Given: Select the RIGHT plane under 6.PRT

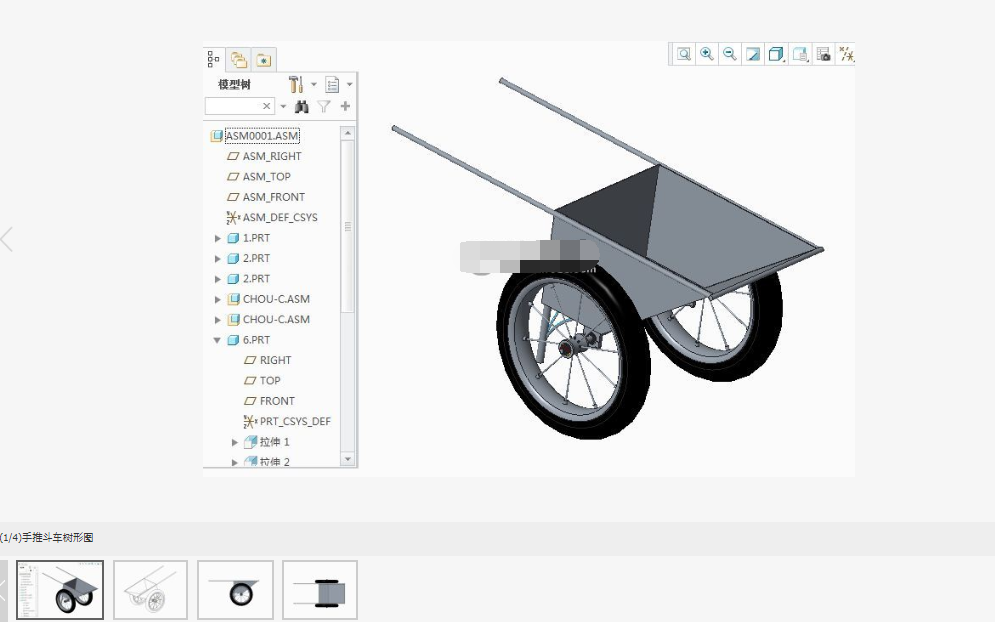Looking at the screenshot, I should pos(275,360).
